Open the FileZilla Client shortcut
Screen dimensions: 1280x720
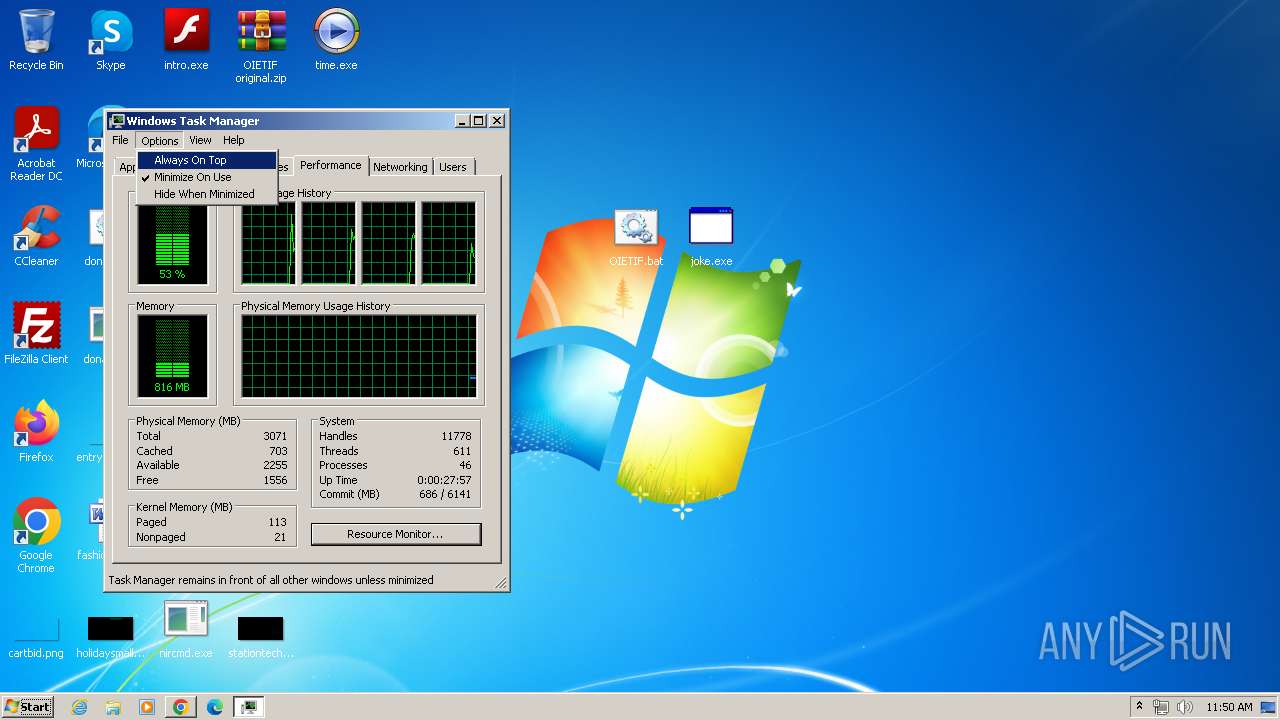tap(36, 334)
